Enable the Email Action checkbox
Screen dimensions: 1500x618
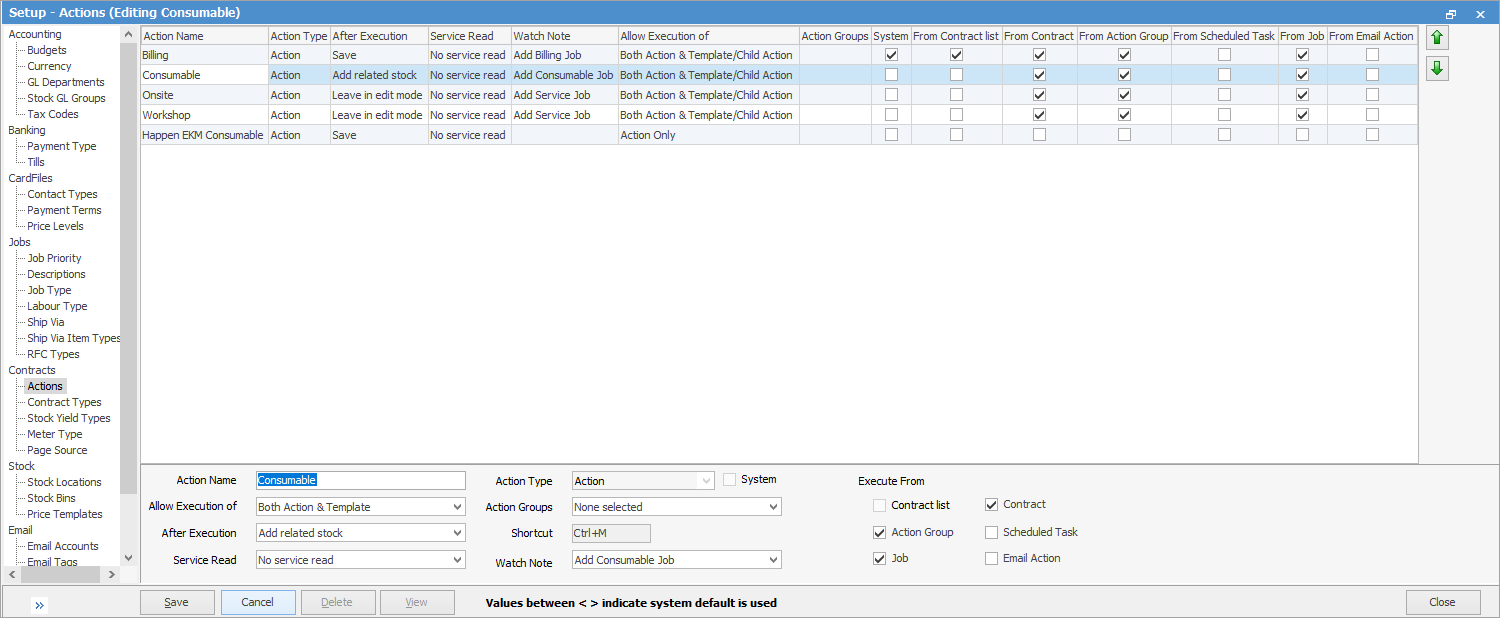(992, 559)
